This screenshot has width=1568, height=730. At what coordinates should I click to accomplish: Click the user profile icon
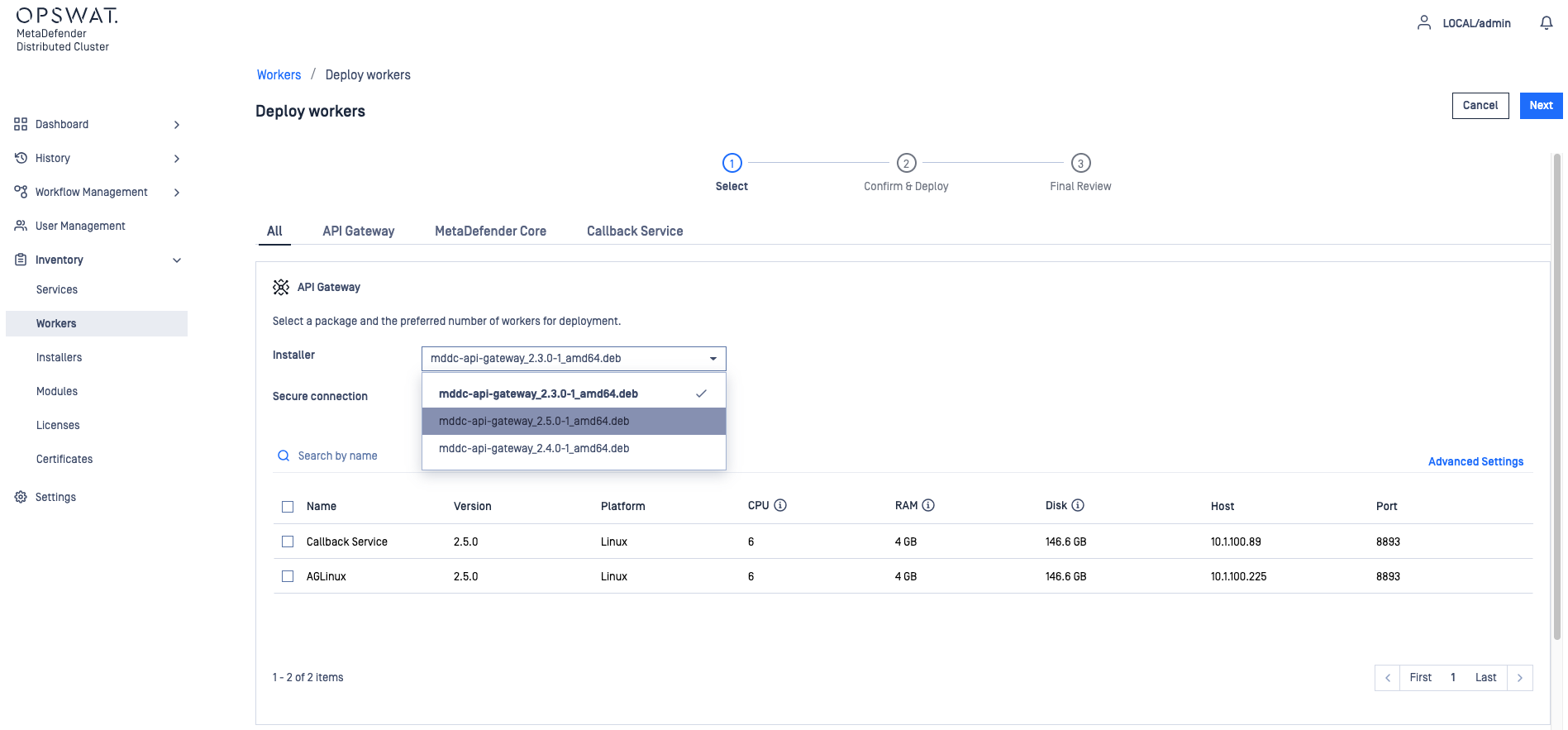(1423, 23)
